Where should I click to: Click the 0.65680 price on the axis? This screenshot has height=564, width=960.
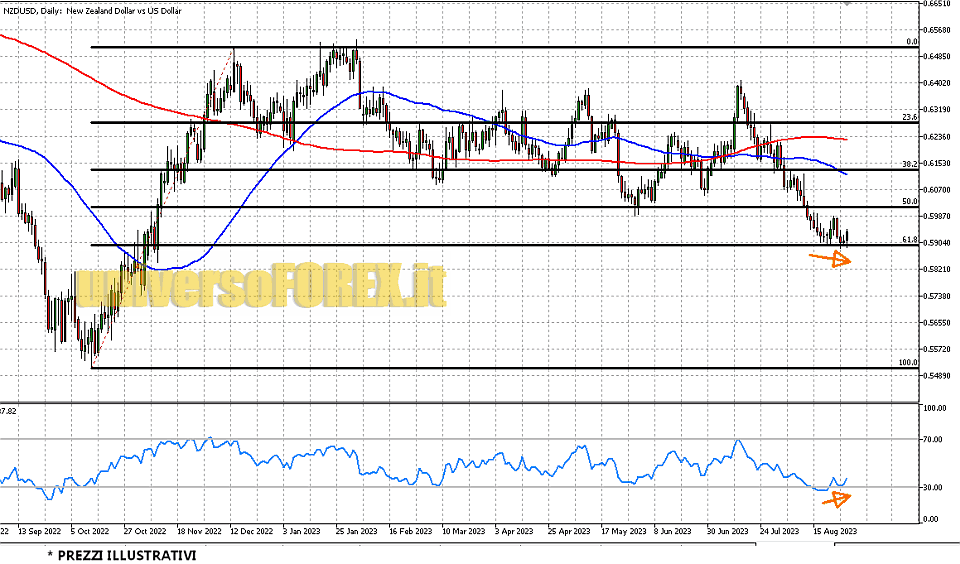(938, 29)
